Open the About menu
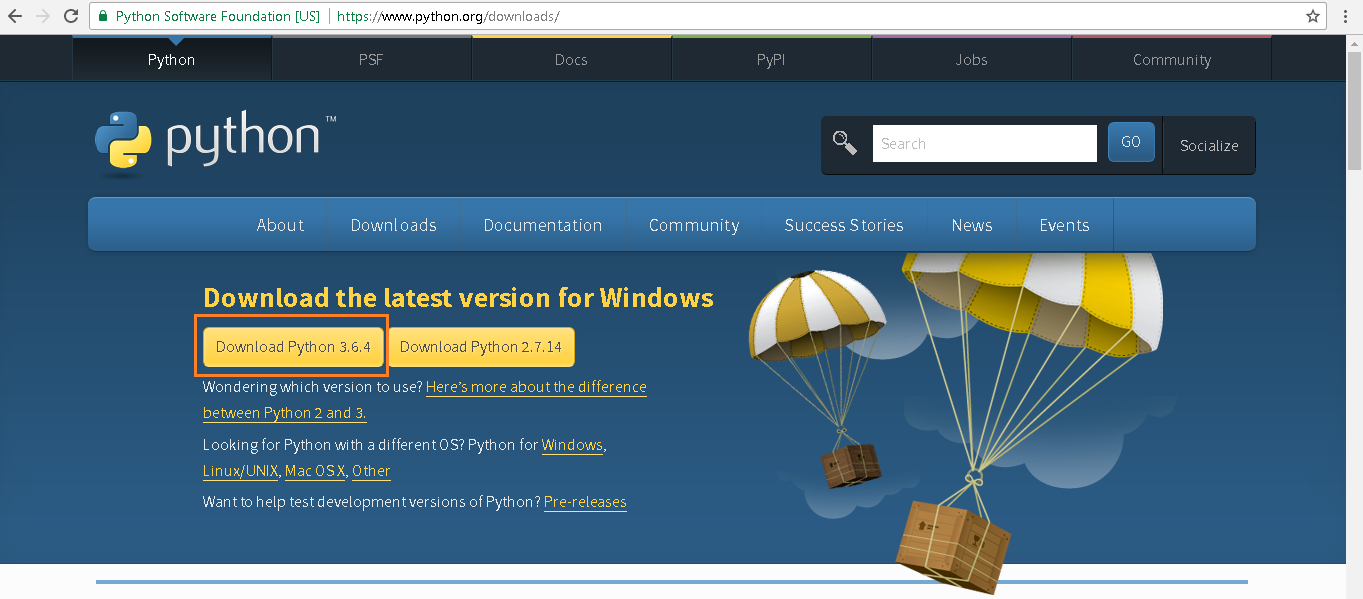 click(280, 225)
